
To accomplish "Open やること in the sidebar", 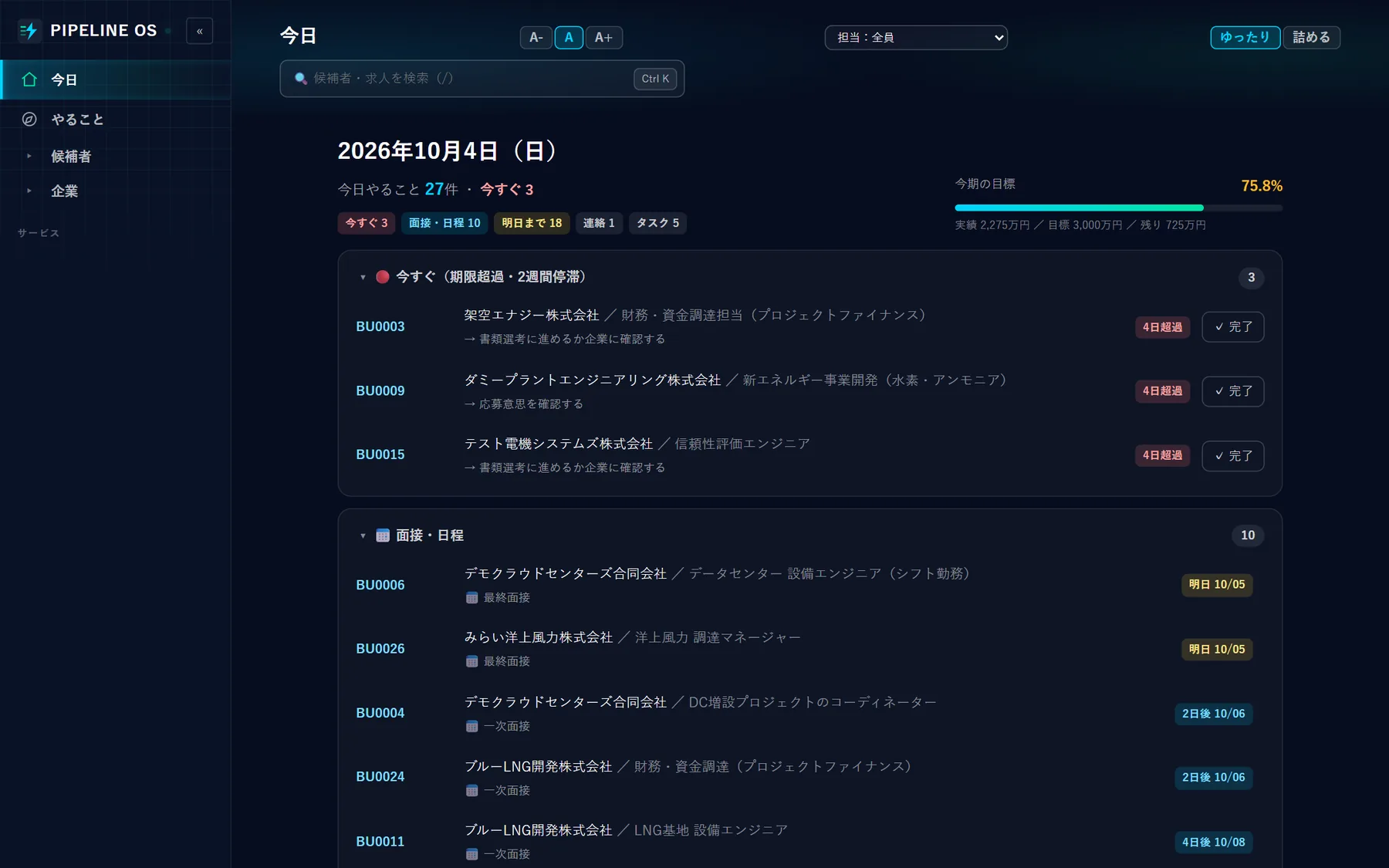I will tap(116, 119).
